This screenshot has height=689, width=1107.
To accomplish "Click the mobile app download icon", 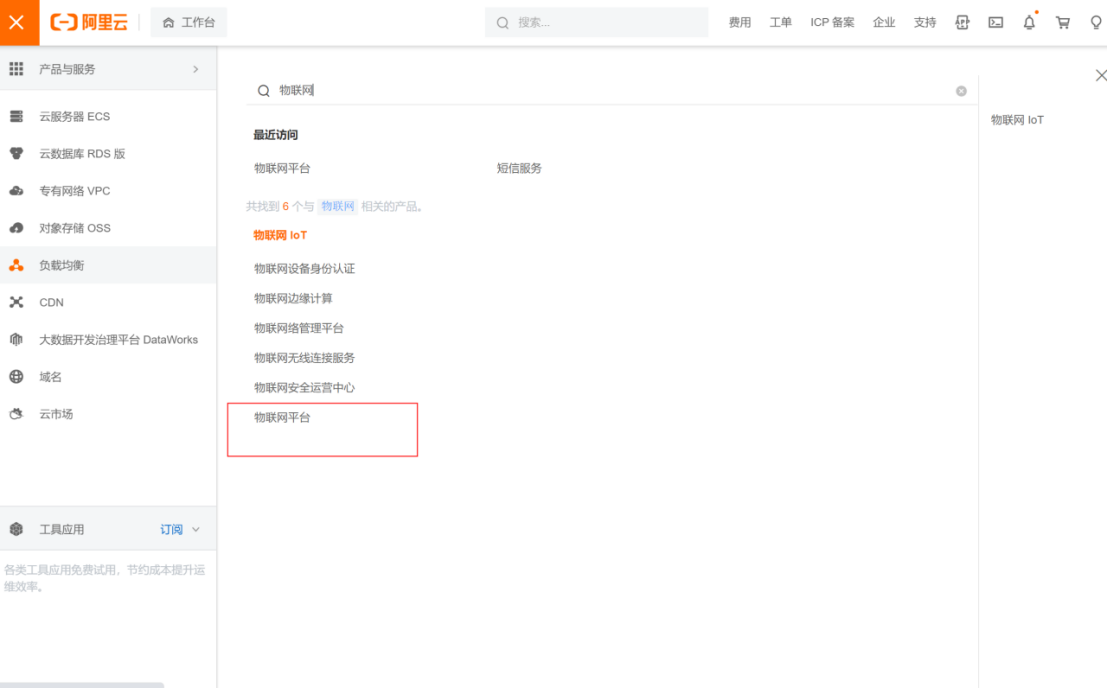I will click(962, 22).
